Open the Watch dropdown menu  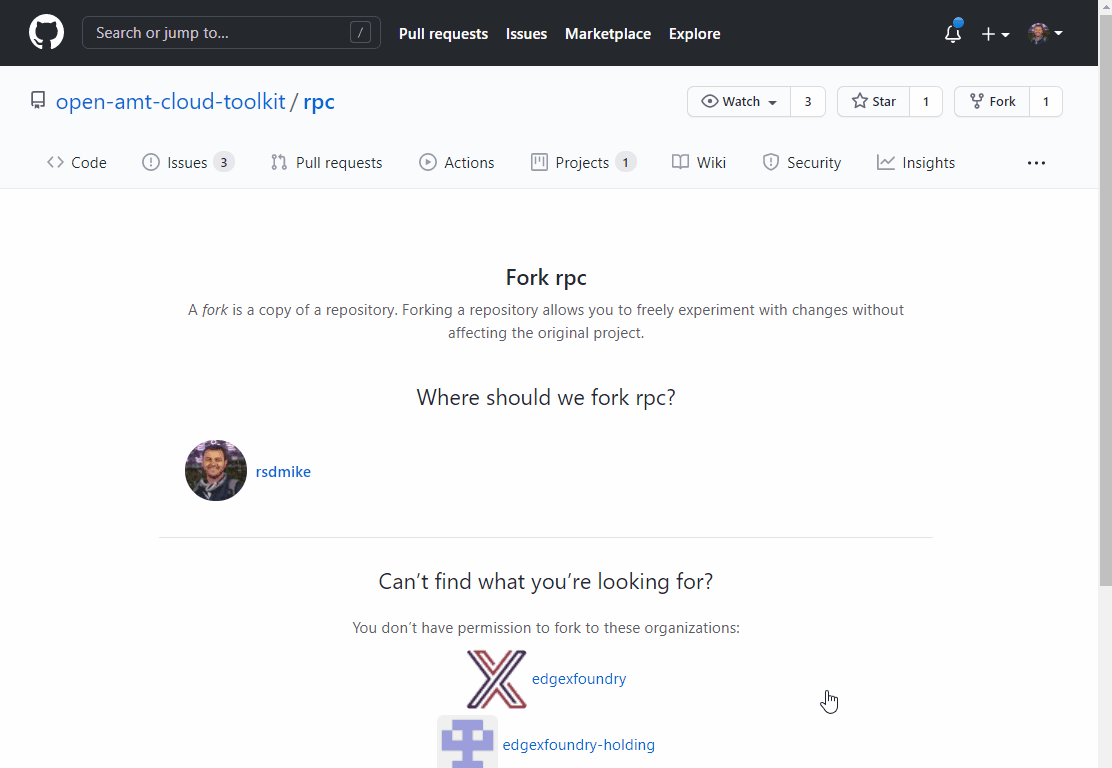(x=739, y=102)
